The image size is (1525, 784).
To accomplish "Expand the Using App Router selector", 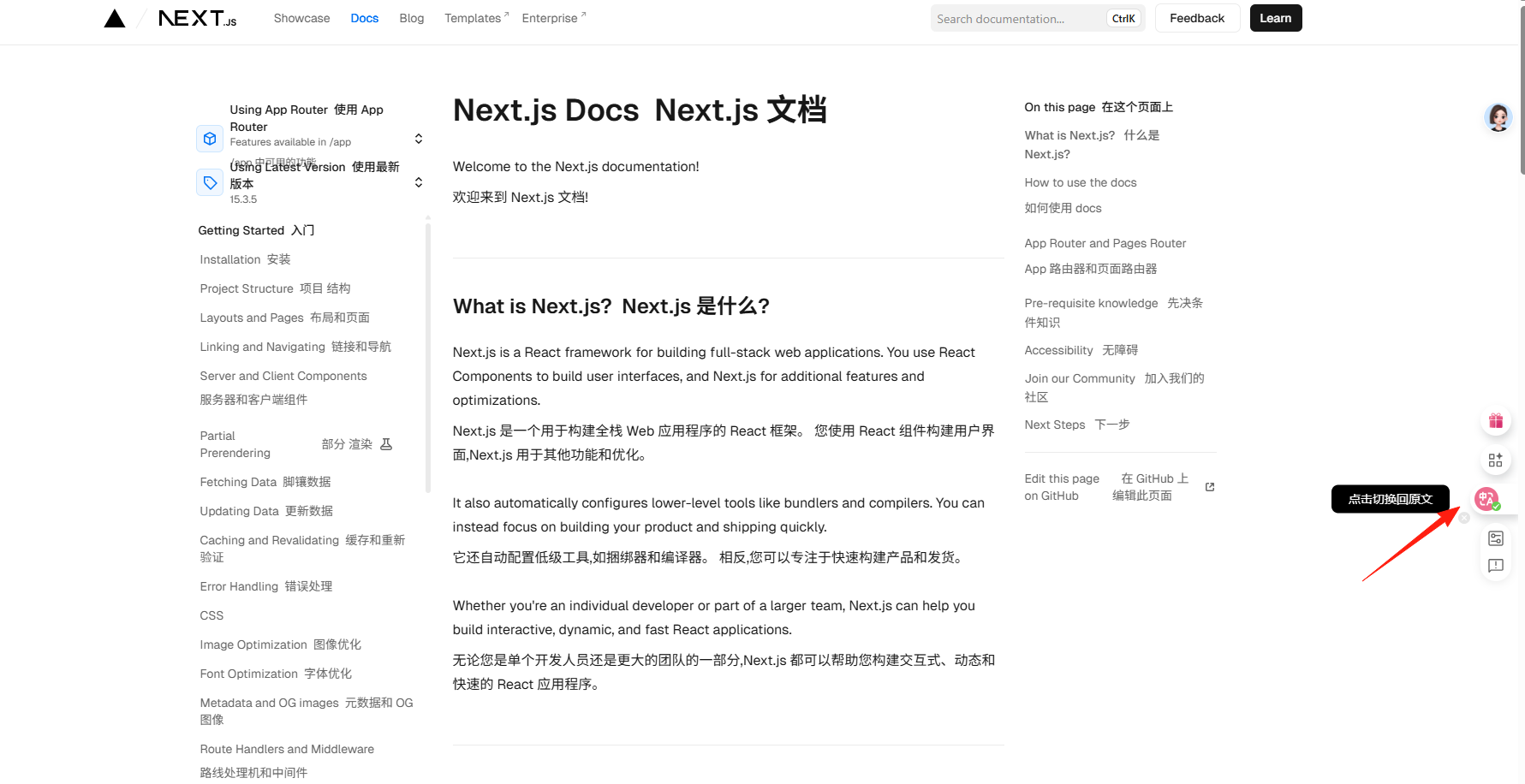I will point(419,139).
